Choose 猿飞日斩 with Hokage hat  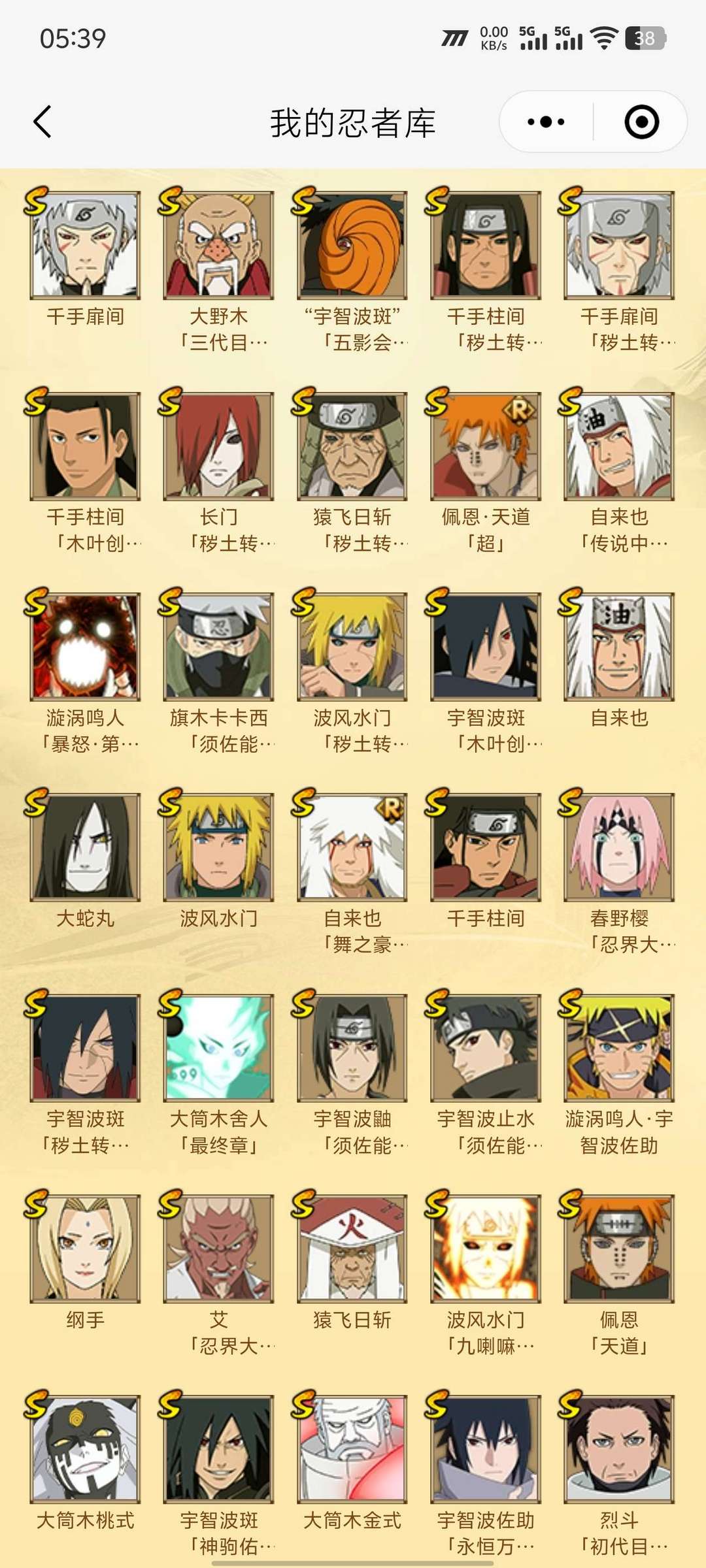pyautogui.click(x=352, y=1249)
